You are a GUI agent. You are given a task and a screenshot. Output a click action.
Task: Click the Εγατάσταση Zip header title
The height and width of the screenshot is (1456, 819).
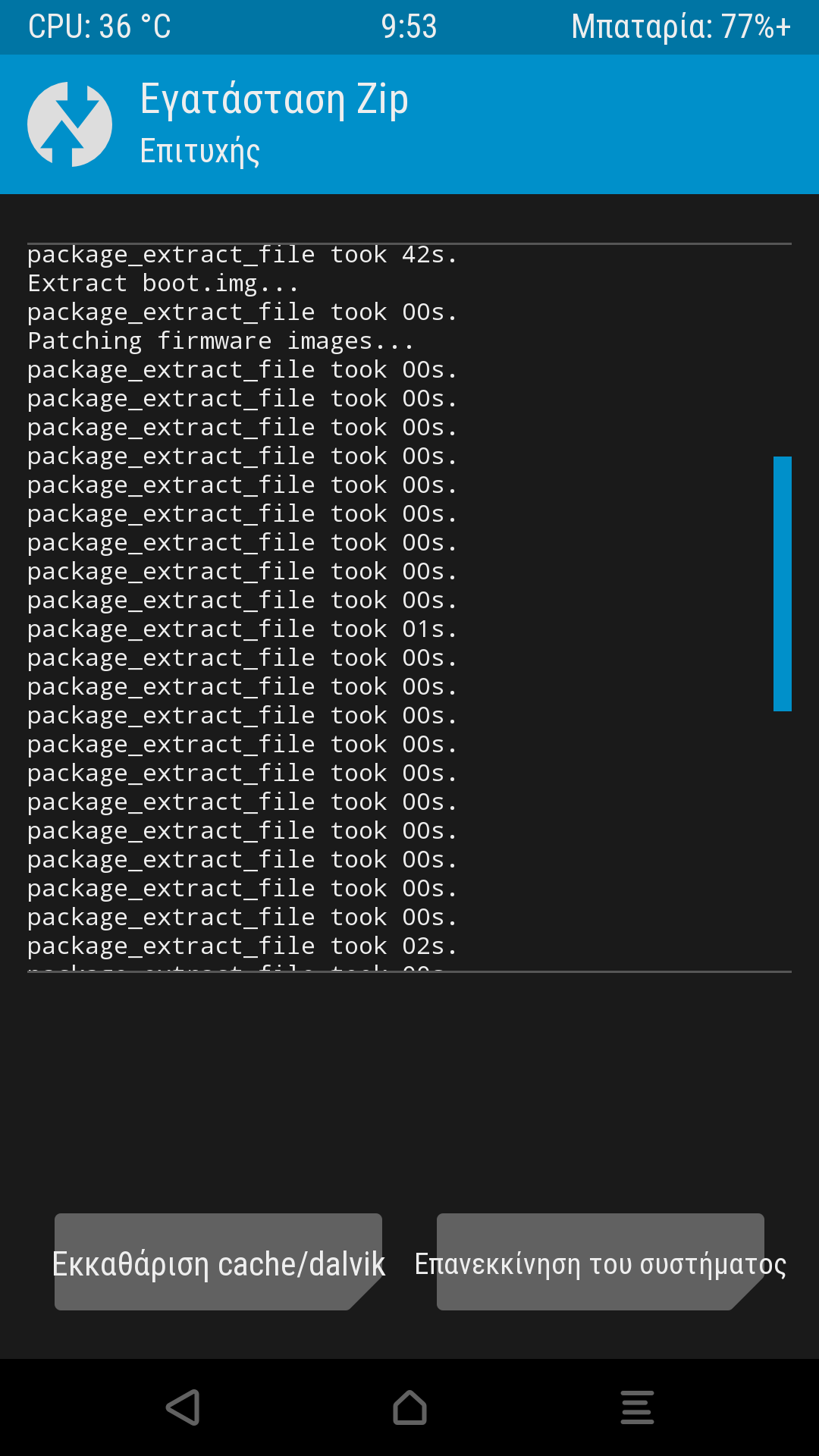click(275, 100)
